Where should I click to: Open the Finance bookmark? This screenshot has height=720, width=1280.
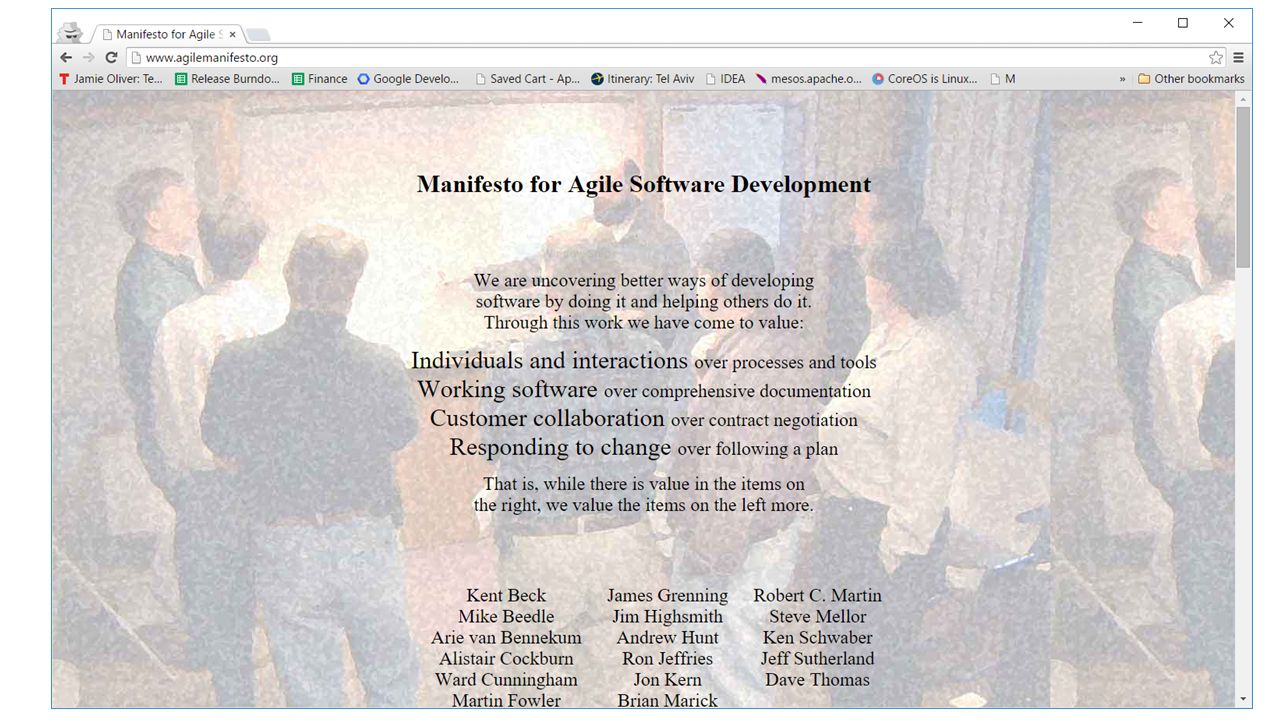pyautogui.click(x=320, y=79)
